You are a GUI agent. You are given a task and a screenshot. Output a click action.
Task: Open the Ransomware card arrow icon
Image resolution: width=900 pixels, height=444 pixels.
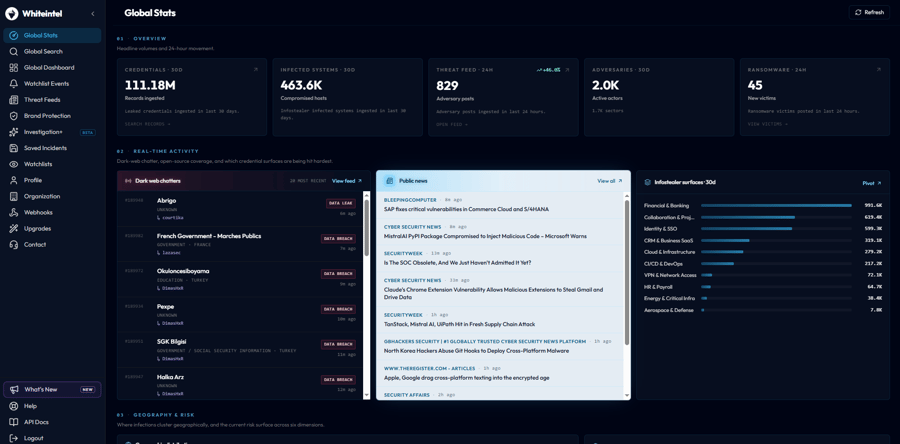[878, 69]
